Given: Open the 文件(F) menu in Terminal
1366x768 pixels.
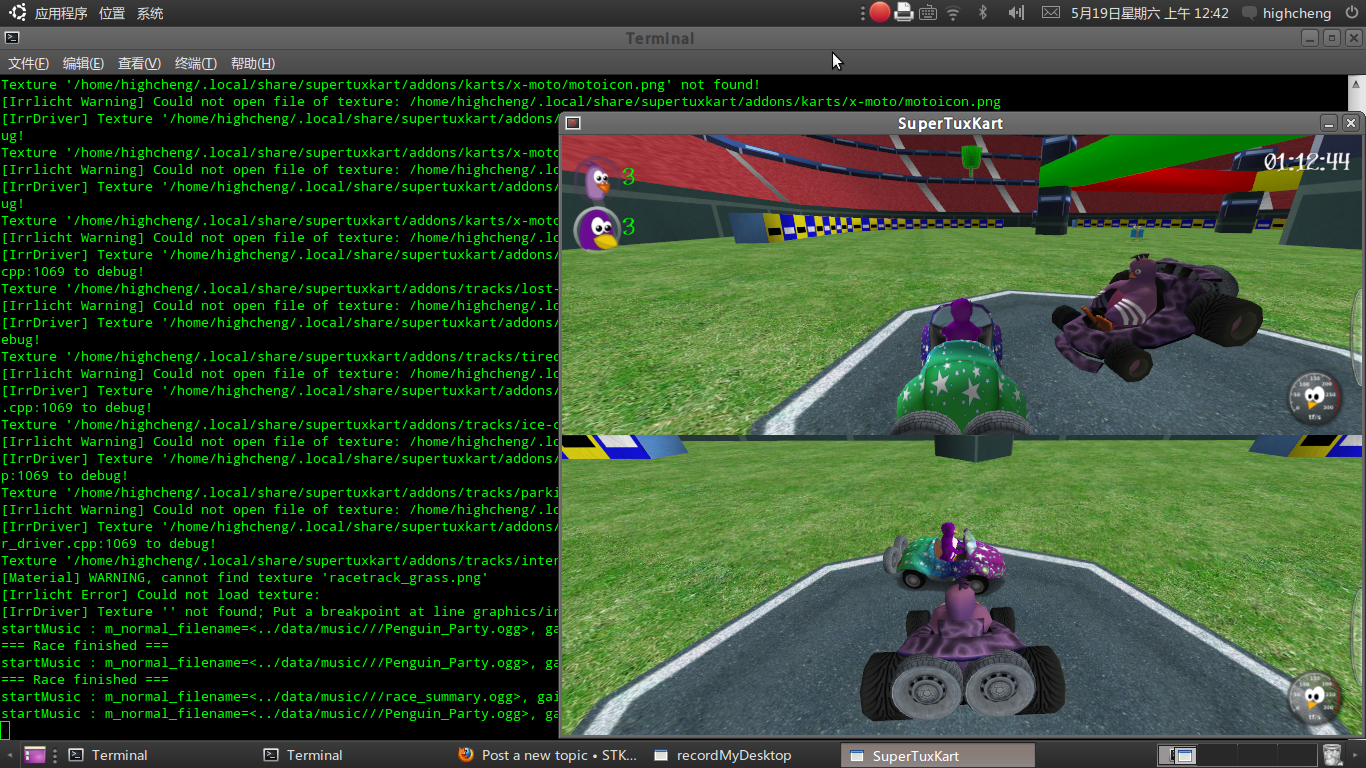Looking at the screenshot, I should (28, 63).
